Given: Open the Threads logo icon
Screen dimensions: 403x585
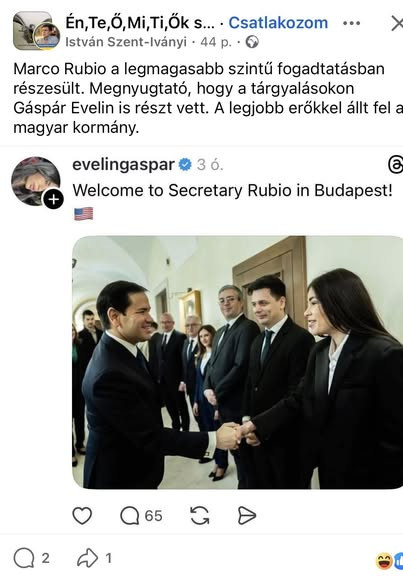Looking at the screenshot, I should tap(396, 165).
